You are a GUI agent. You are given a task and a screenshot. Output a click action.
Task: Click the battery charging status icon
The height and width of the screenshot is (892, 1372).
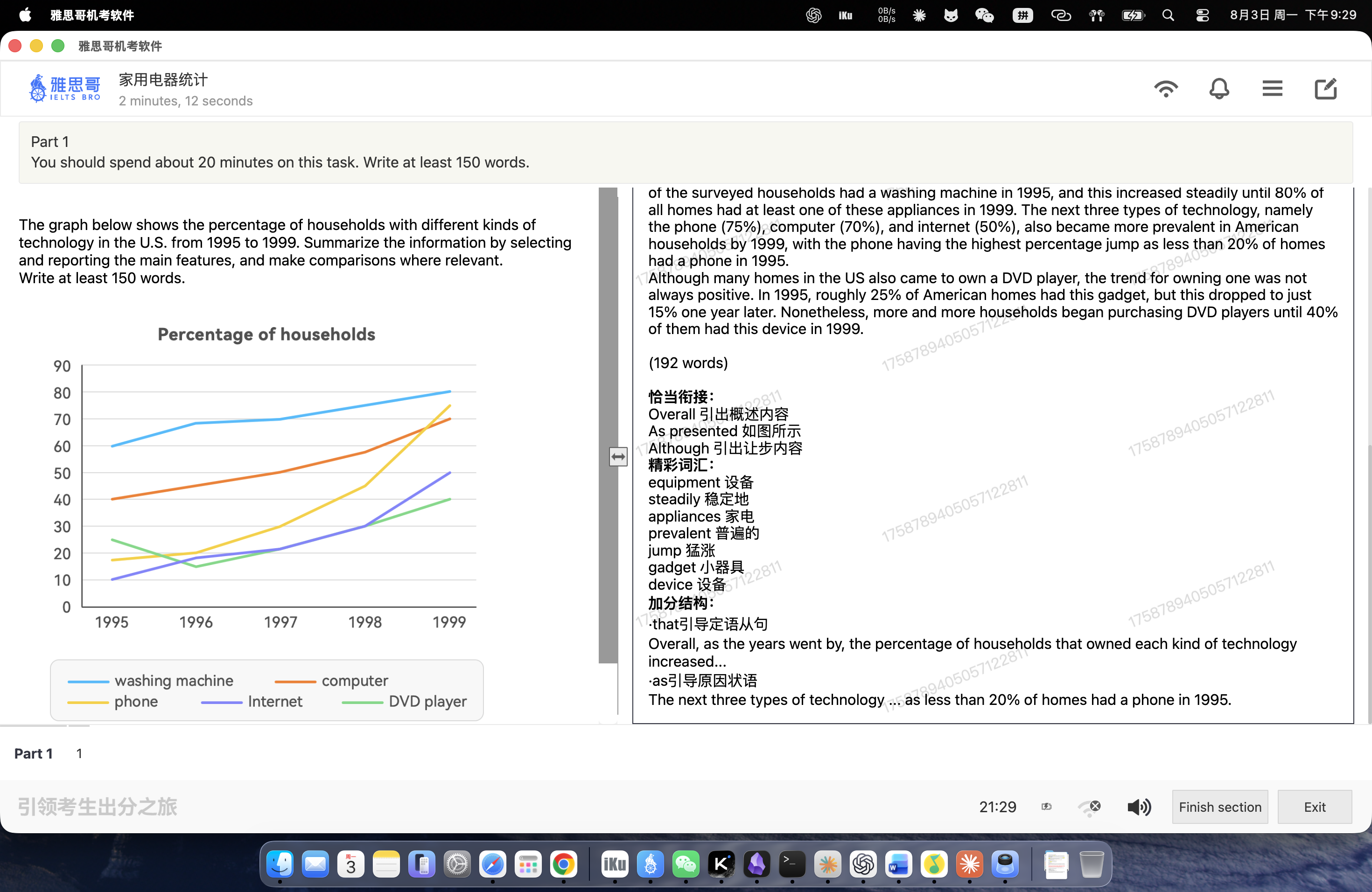click(1133, 15)
